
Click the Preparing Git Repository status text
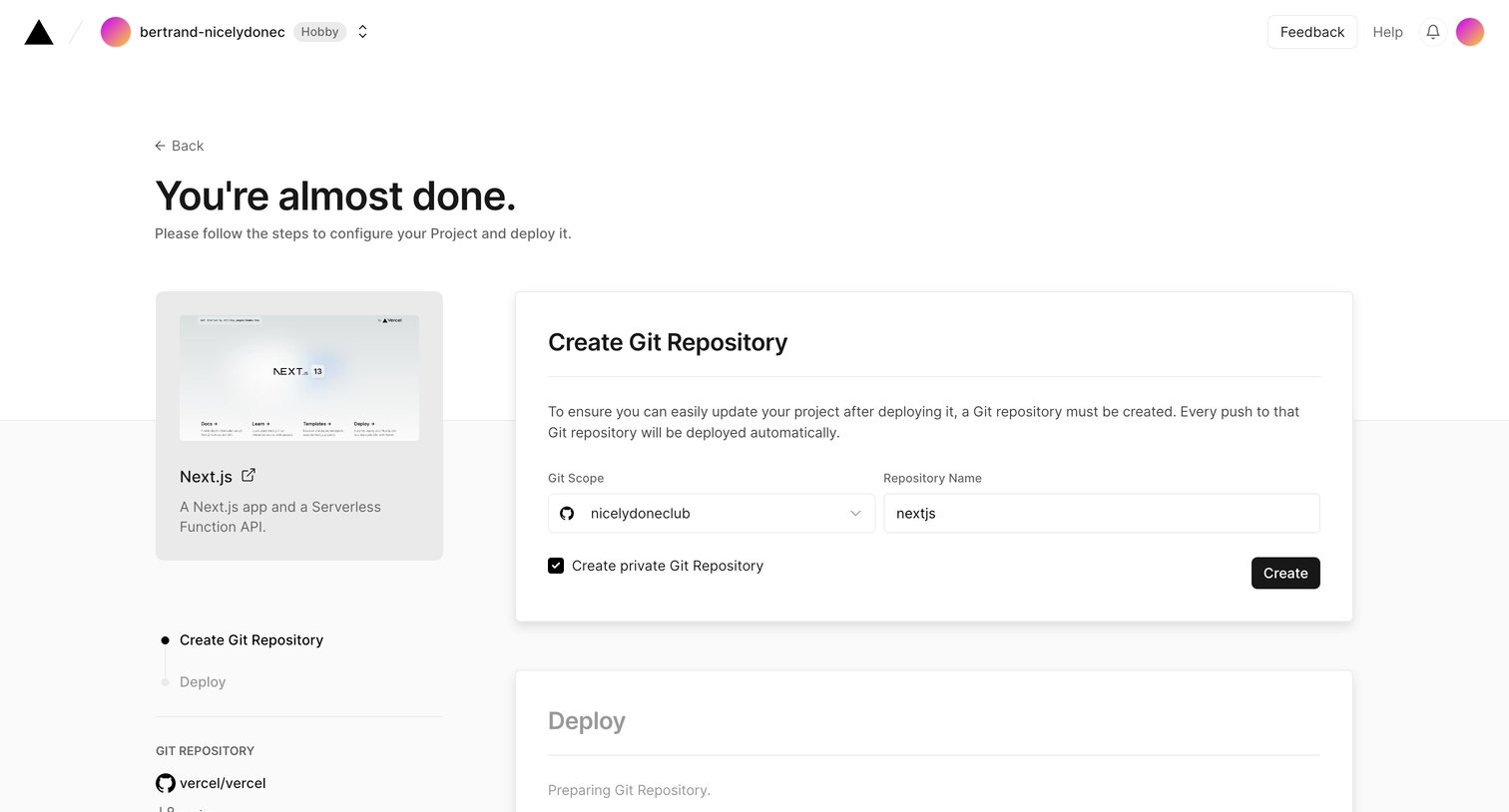click(x=629, y=790)
